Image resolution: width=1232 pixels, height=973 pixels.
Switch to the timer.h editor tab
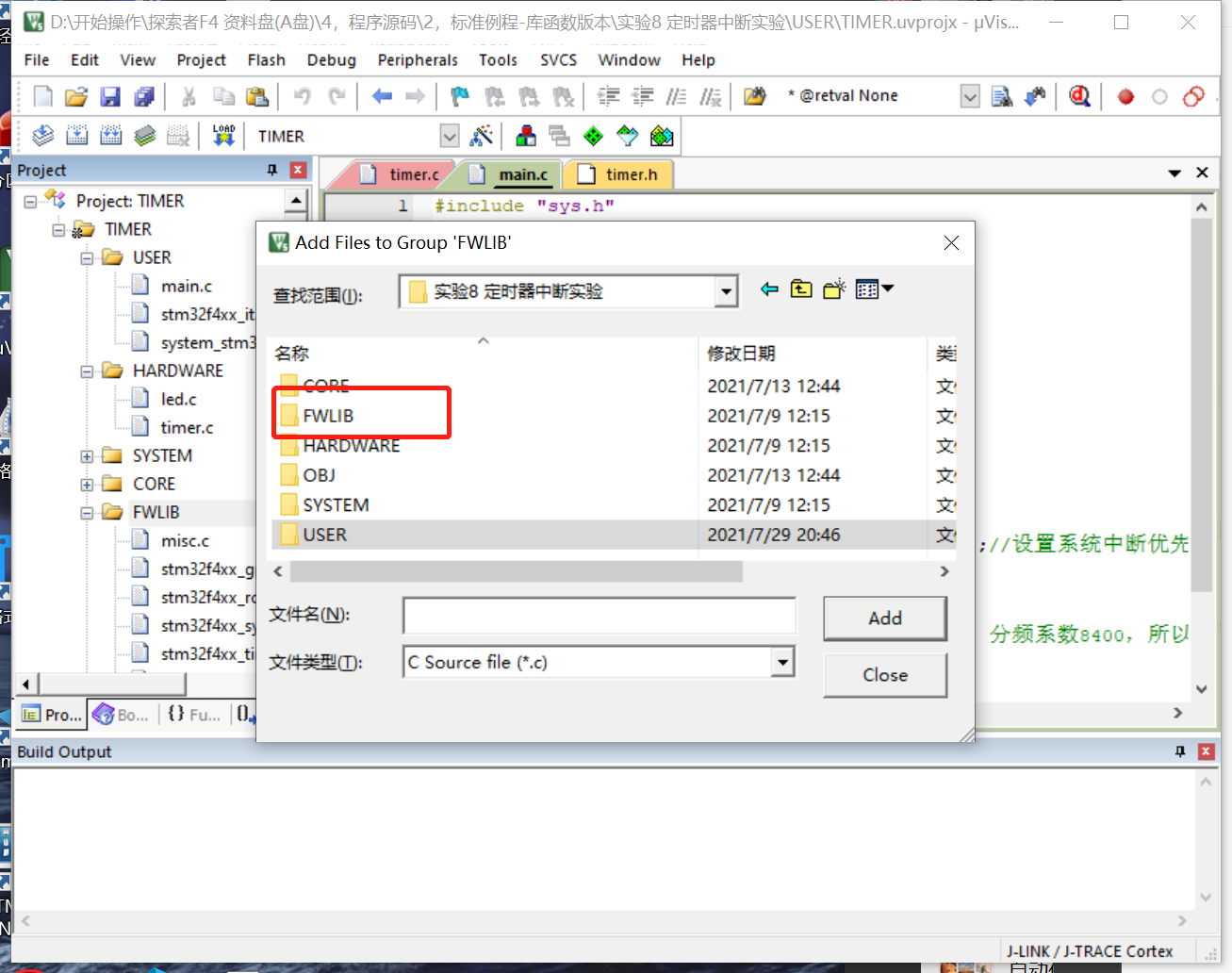point(618,174)
